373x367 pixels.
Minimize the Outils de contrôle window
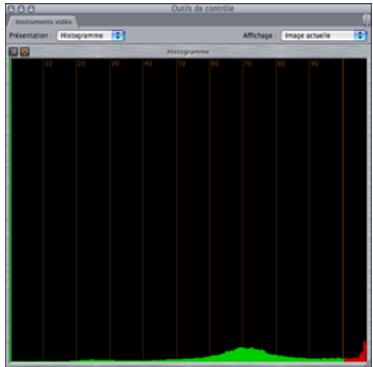[x=21, y=9]
